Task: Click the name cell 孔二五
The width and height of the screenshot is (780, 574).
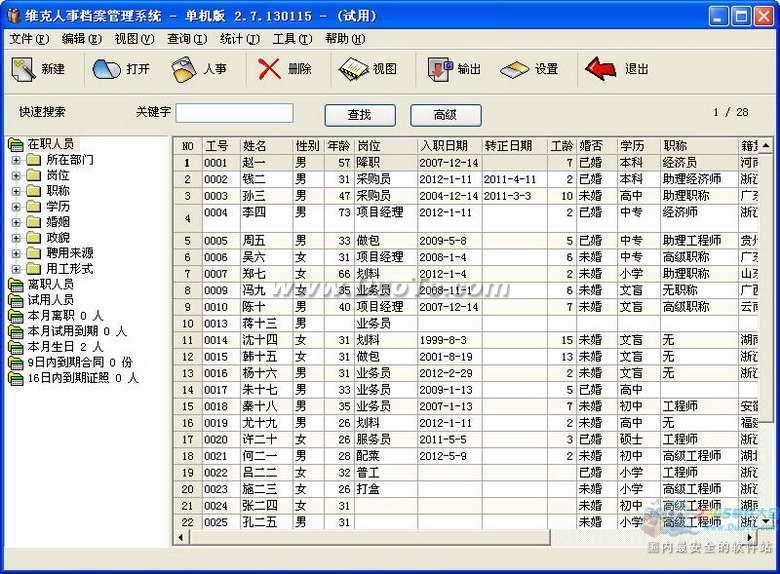Action: pos(267,522)
